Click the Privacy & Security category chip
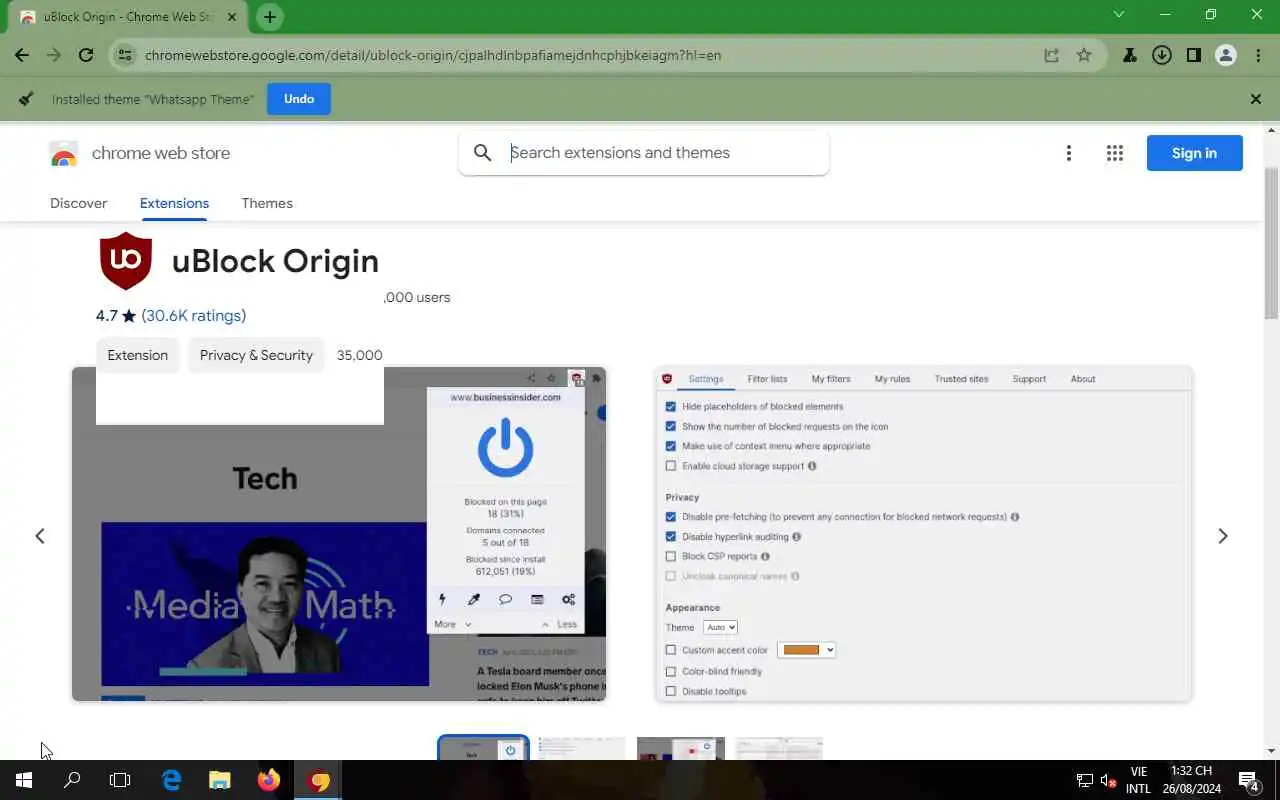The width and height of the screenshot is (1280, 800). [256, 355]
